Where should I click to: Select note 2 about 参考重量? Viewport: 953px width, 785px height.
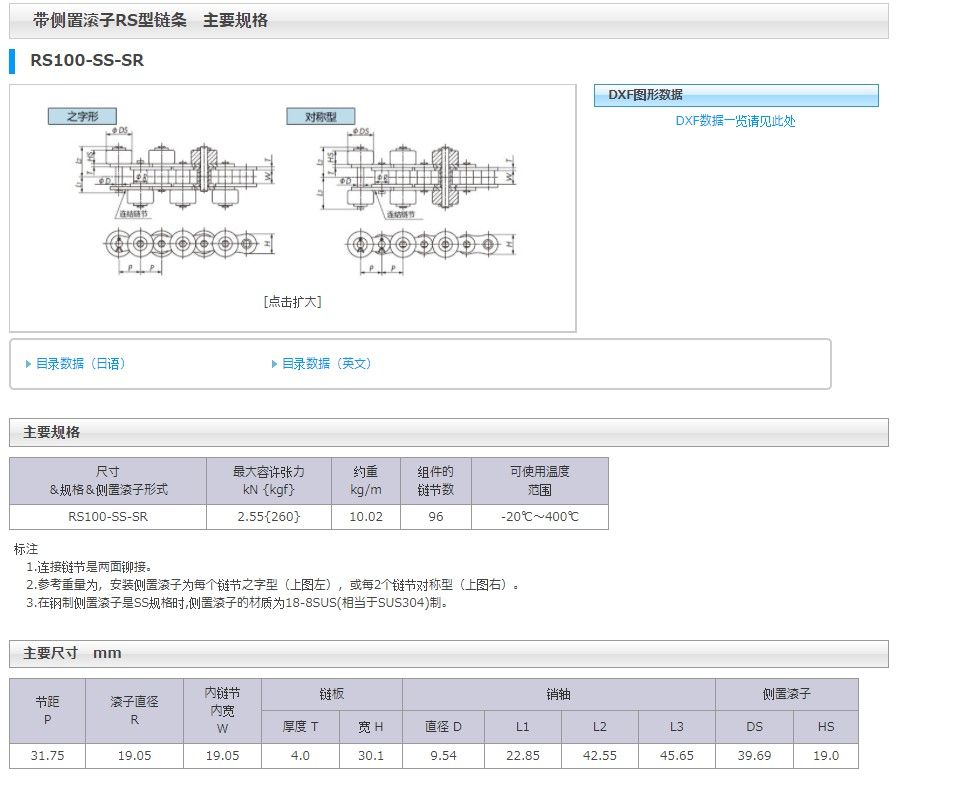click(273, 585)
